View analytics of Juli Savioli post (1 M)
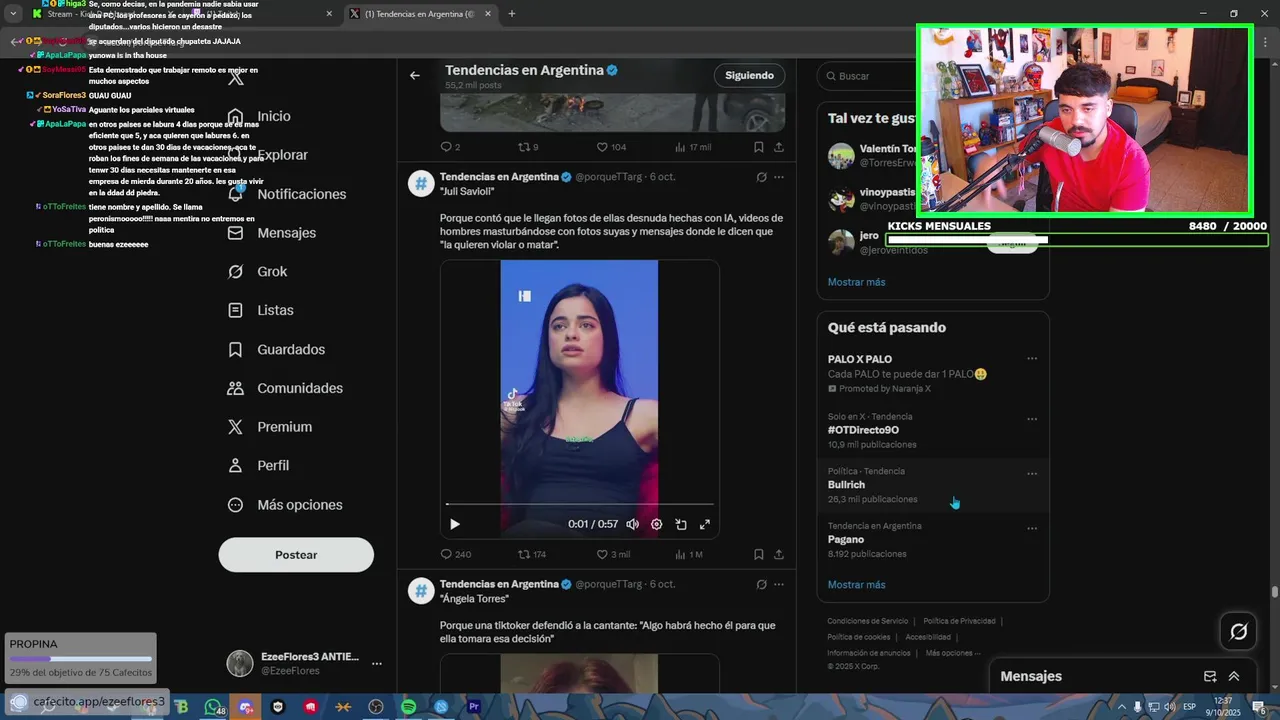Image resolution: width=1280 pixels, height=720 pixels. click(689, 554)
